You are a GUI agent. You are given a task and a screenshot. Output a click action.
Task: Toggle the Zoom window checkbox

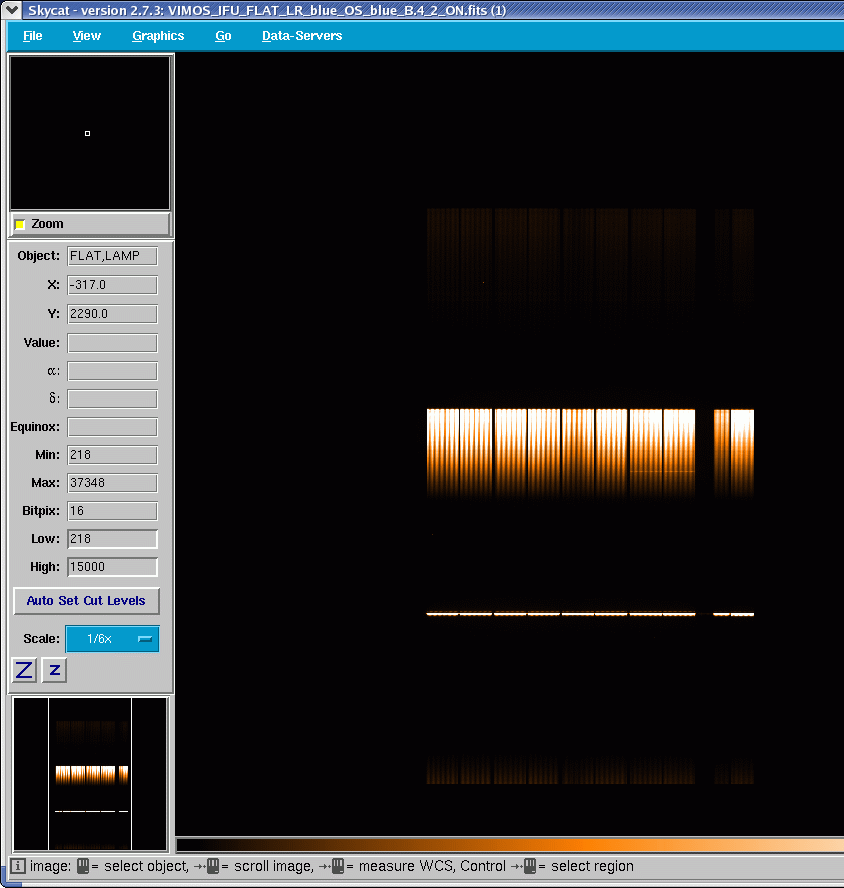20,224
